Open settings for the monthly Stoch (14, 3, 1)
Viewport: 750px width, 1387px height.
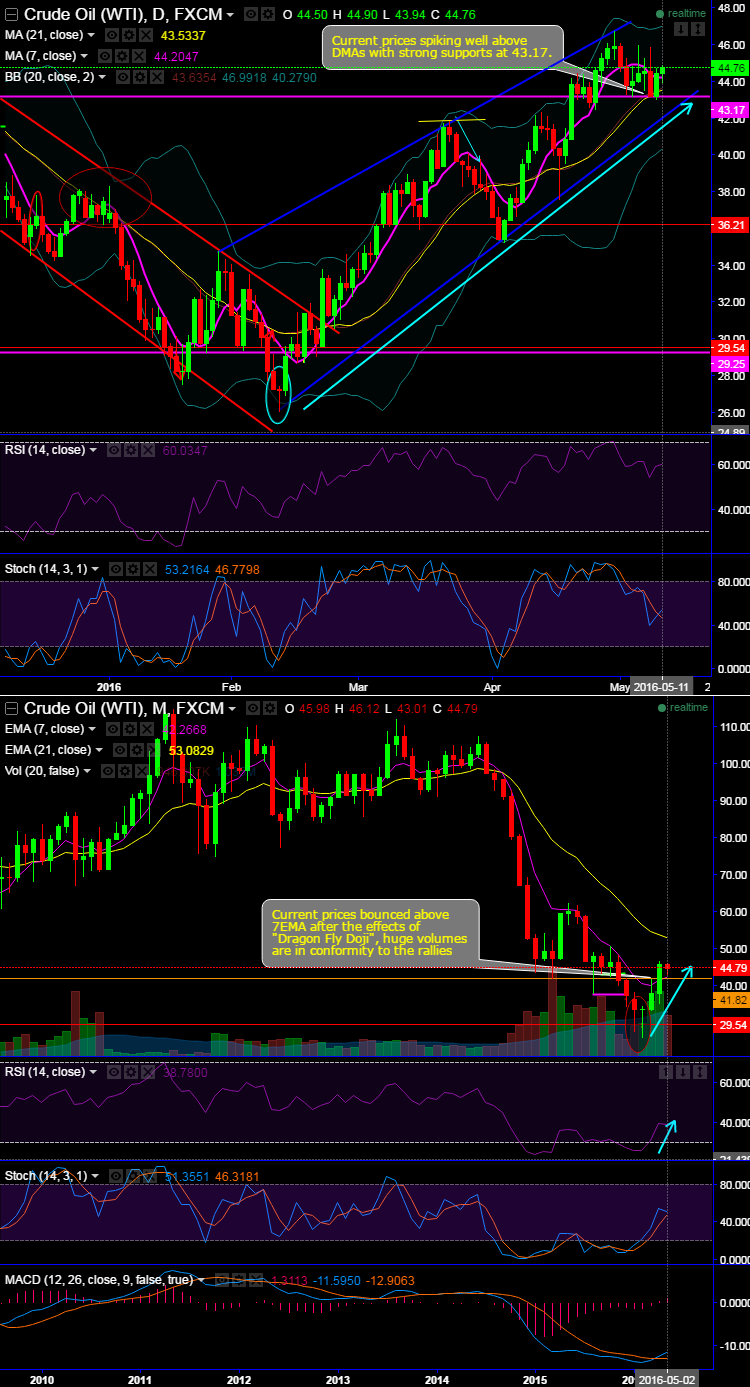[133, 1176]
